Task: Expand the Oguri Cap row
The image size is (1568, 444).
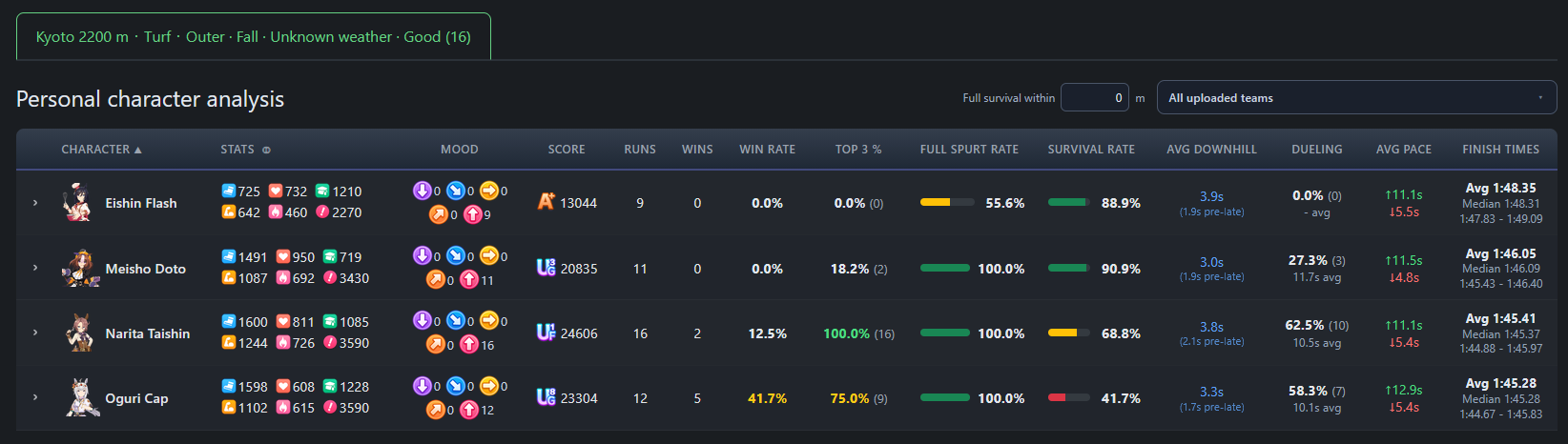Action: pyautogui.click(x=35, y=397)
